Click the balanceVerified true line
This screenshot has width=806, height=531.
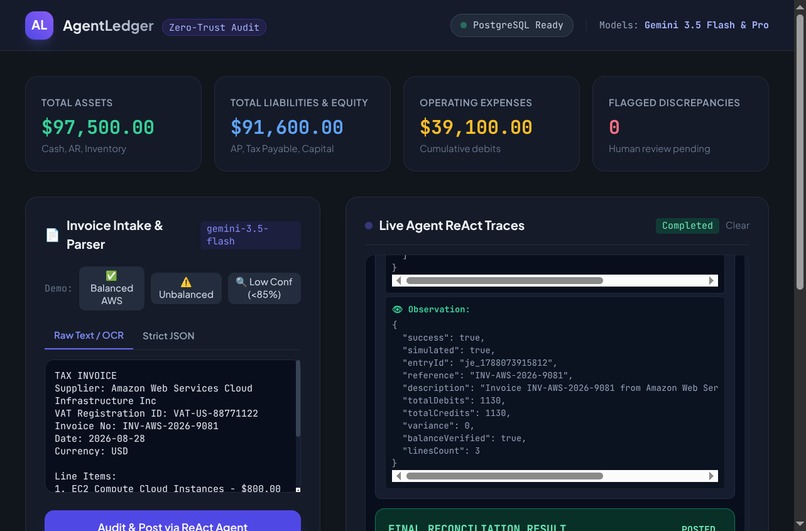(x=464, y=438)
